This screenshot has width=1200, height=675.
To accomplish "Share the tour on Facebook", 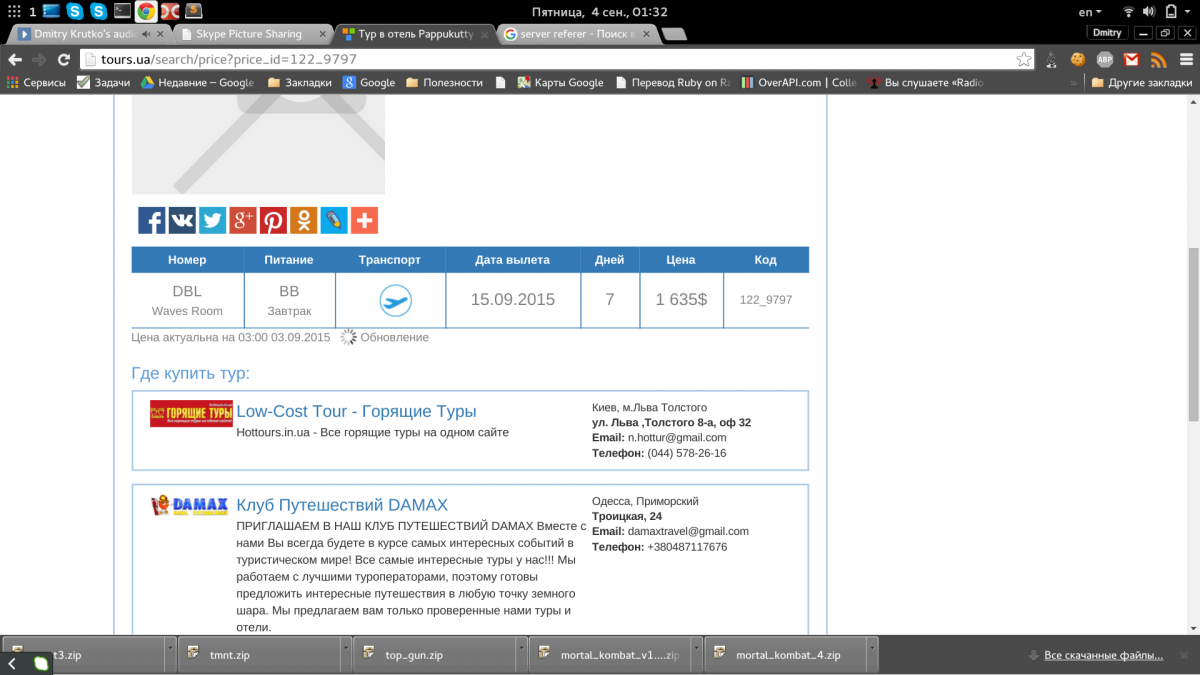I will pyautogui.click(x=152, y=221).
